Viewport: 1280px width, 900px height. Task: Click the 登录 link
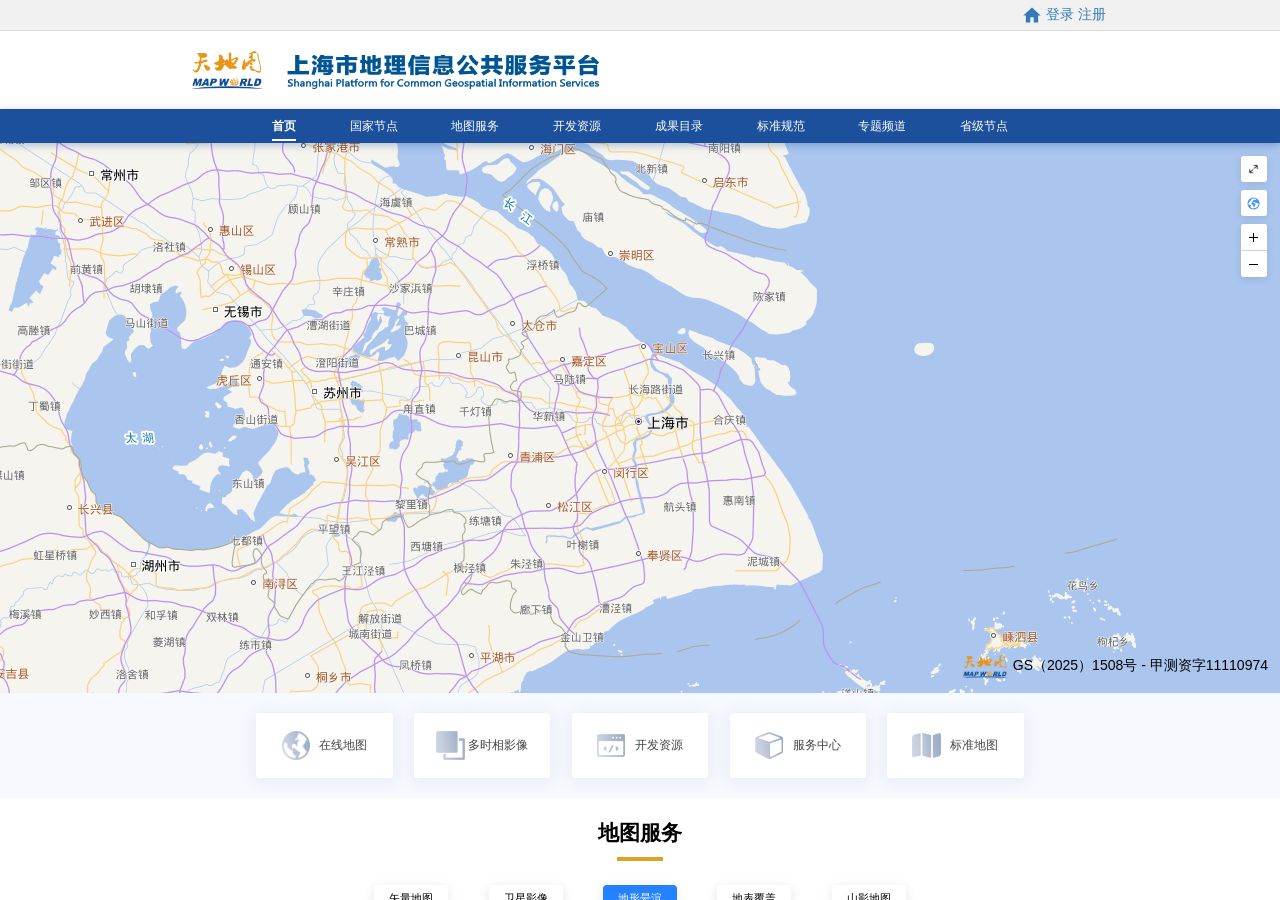tap(1060, 15)
